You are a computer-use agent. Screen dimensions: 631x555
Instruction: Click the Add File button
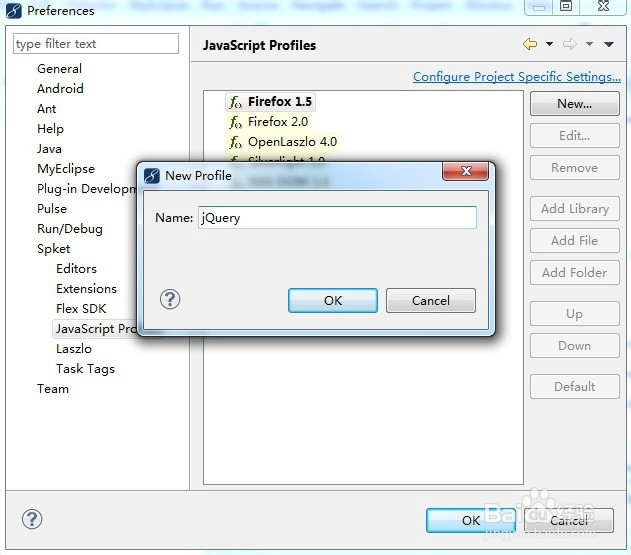click(x=575, y=240)
